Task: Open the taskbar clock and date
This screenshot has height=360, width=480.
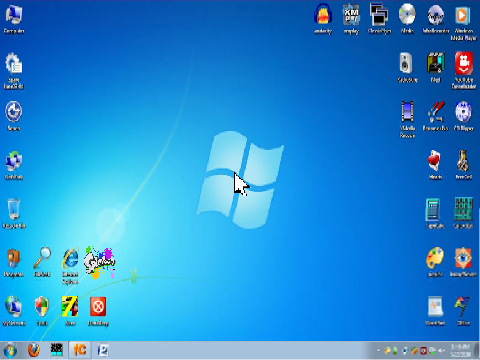Action: click(x=460, y=350)
